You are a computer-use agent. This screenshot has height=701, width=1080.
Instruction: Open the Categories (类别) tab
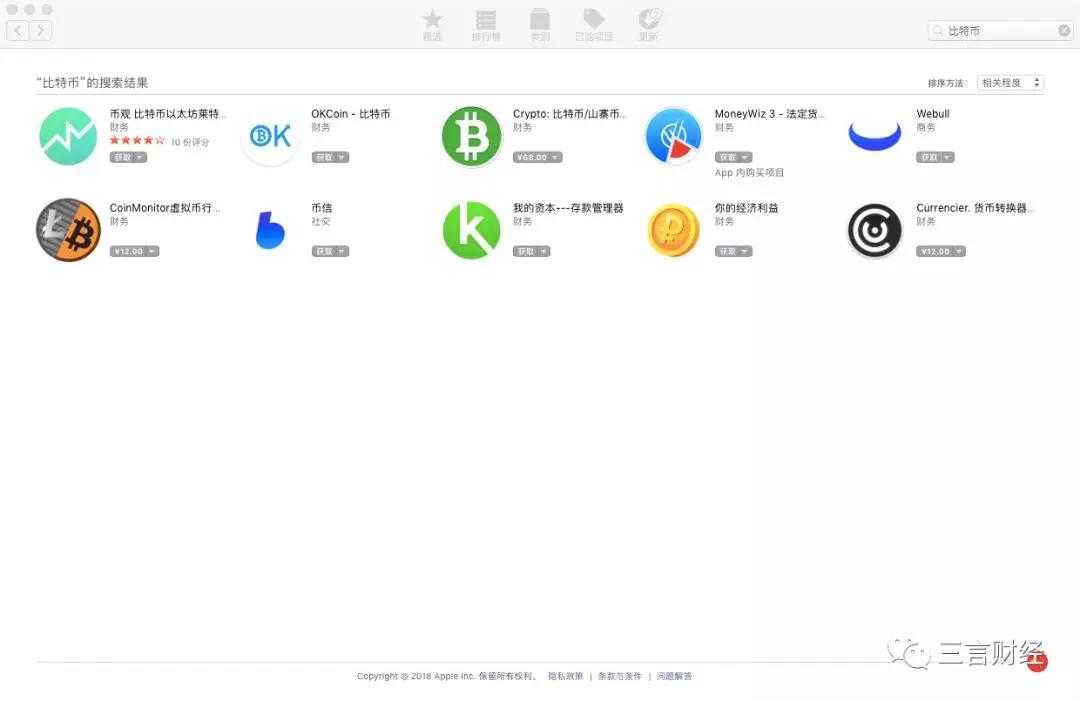click(x=540, y=25)
